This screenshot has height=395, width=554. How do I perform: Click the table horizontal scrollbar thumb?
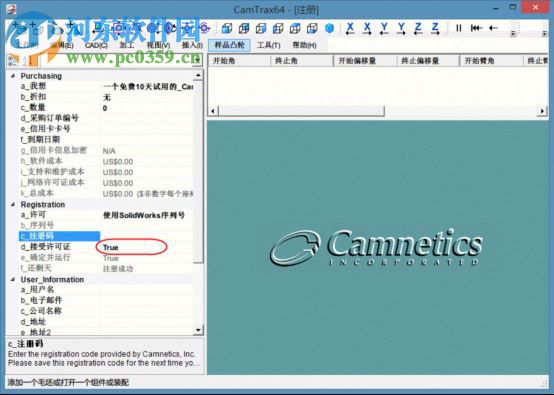[x=301, y=111]
